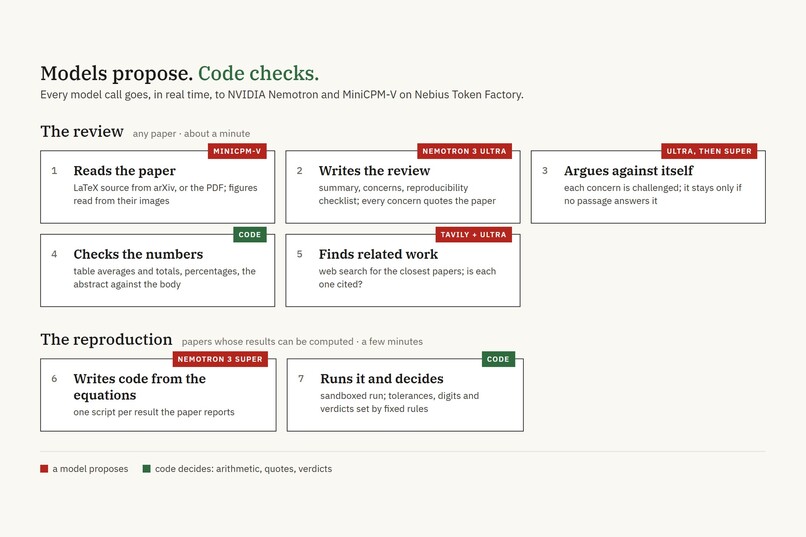Click 'sandboxed run; tolerances' description

[x=399, y=402]
